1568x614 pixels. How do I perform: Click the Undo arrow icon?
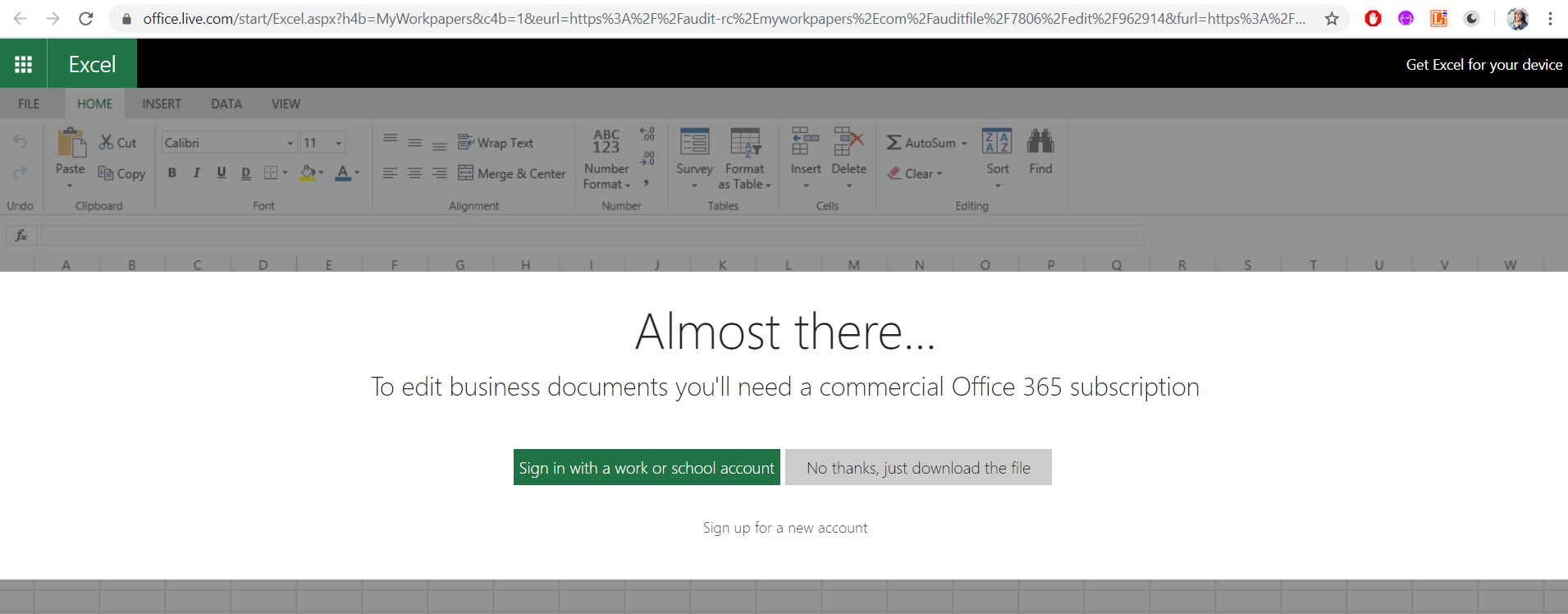coord(21,142)
